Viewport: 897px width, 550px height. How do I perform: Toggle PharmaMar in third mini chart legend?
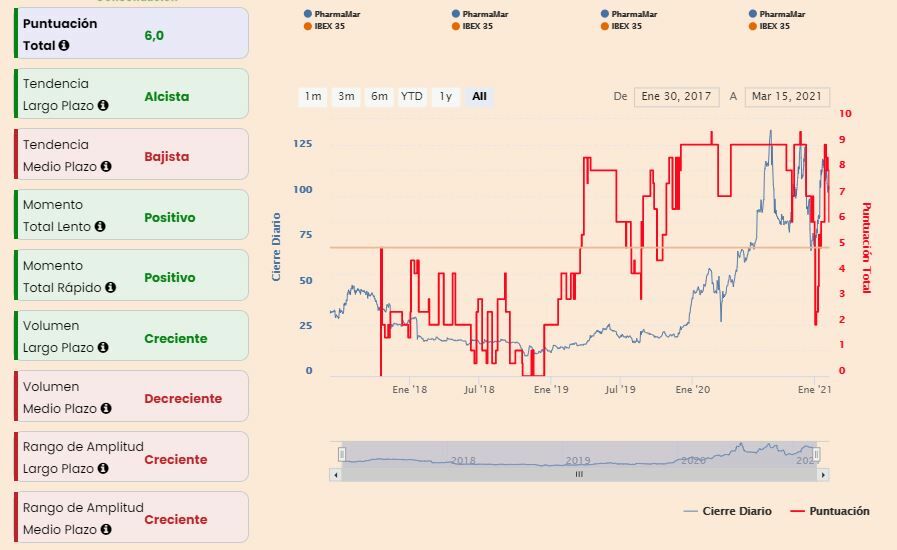tap(629, 14)
